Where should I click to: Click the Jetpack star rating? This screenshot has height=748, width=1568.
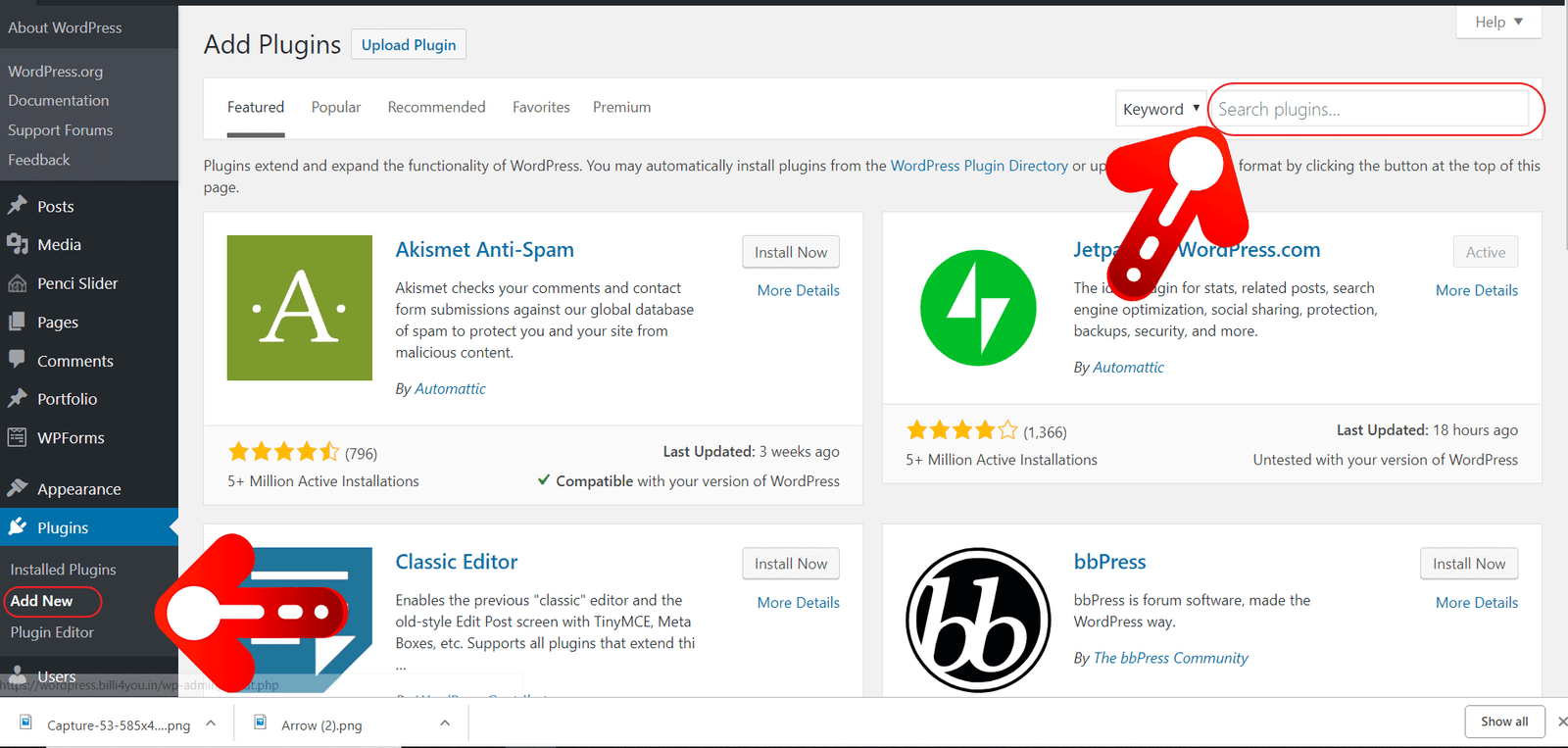pyautogui.click(x=962, y=430)
